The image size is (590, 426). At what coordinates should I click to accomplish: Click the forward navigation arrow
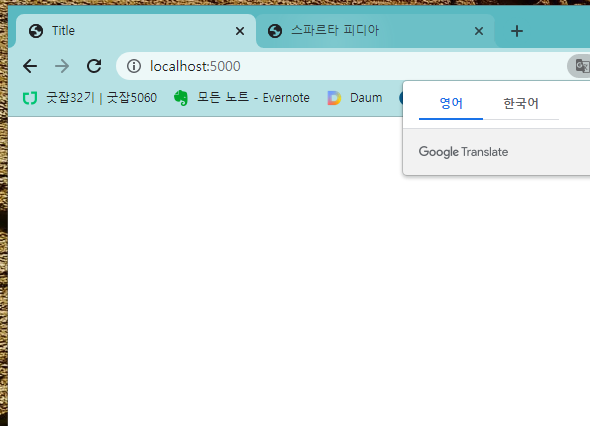click(x=62, y=66)
